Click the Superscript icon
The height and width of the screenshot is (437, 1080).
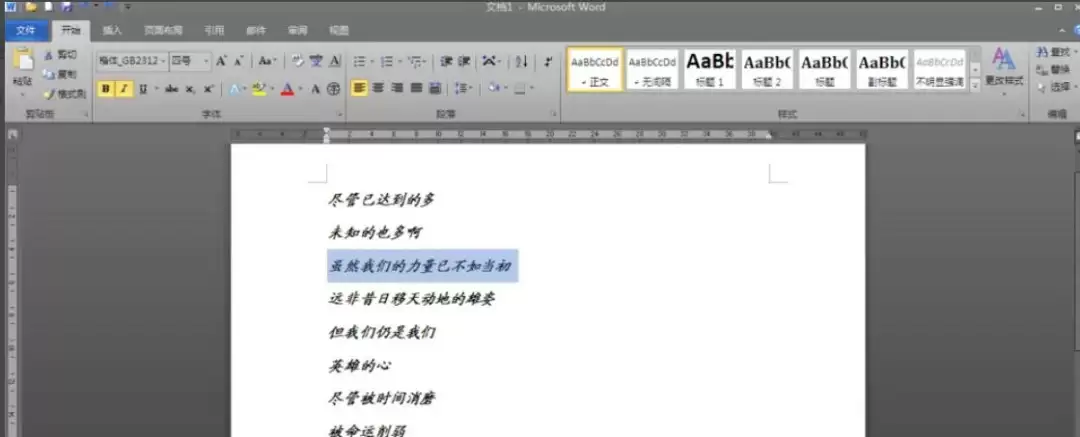pyautogui.click(x=207, y=89)
